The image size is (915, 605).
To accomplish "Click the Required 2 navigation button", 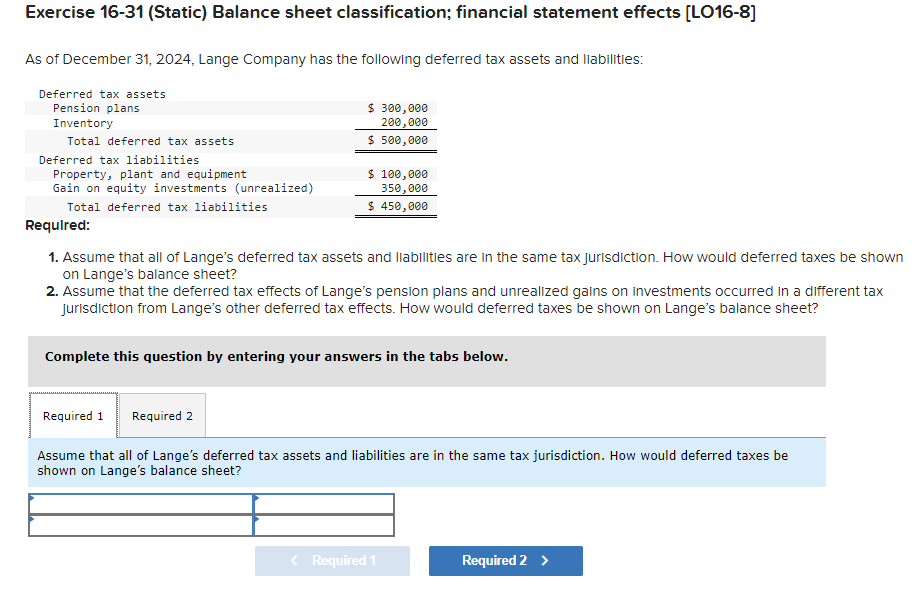I will tap(505, 561).
